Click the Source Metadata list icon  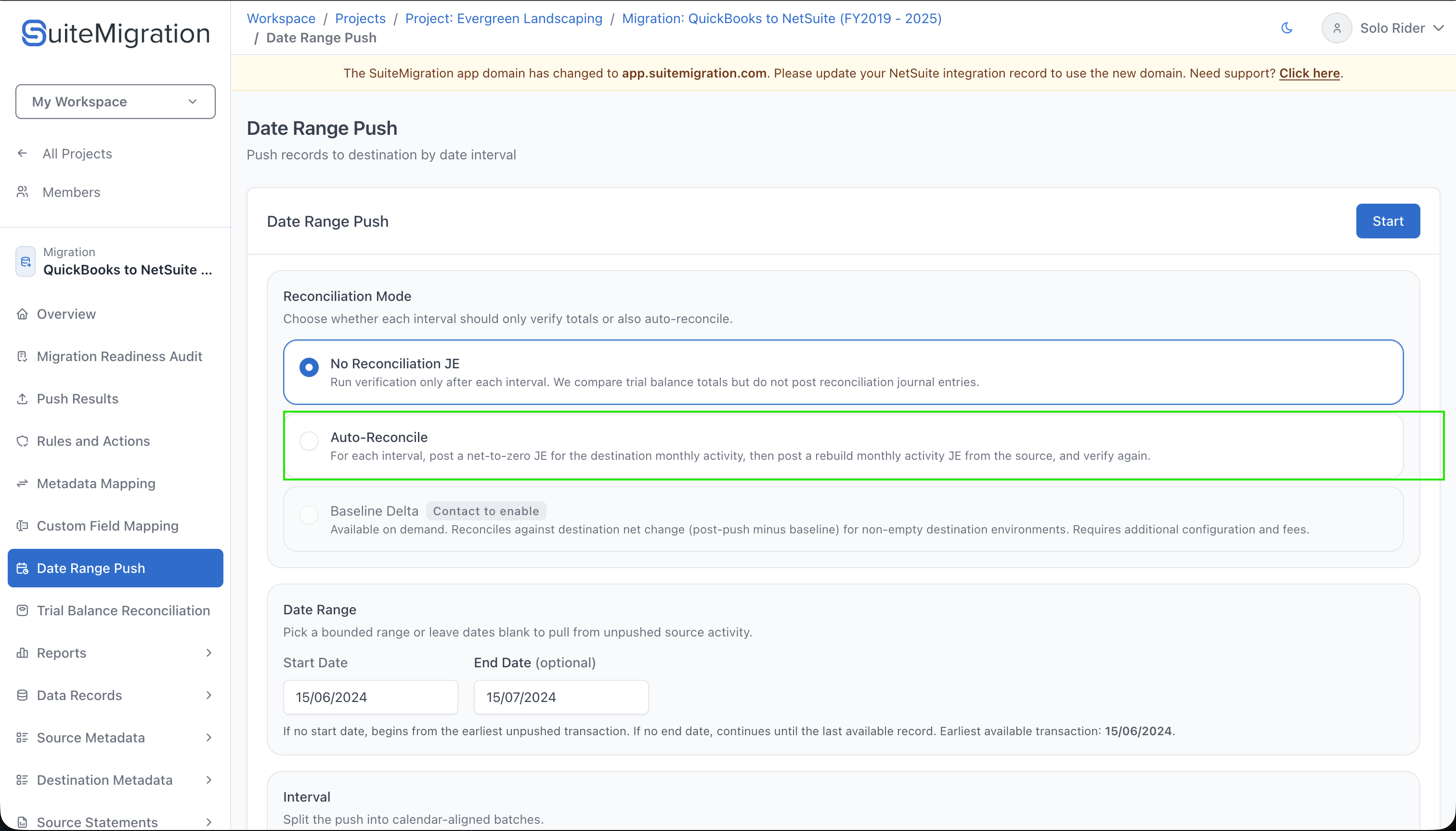(x=22, y=738)
